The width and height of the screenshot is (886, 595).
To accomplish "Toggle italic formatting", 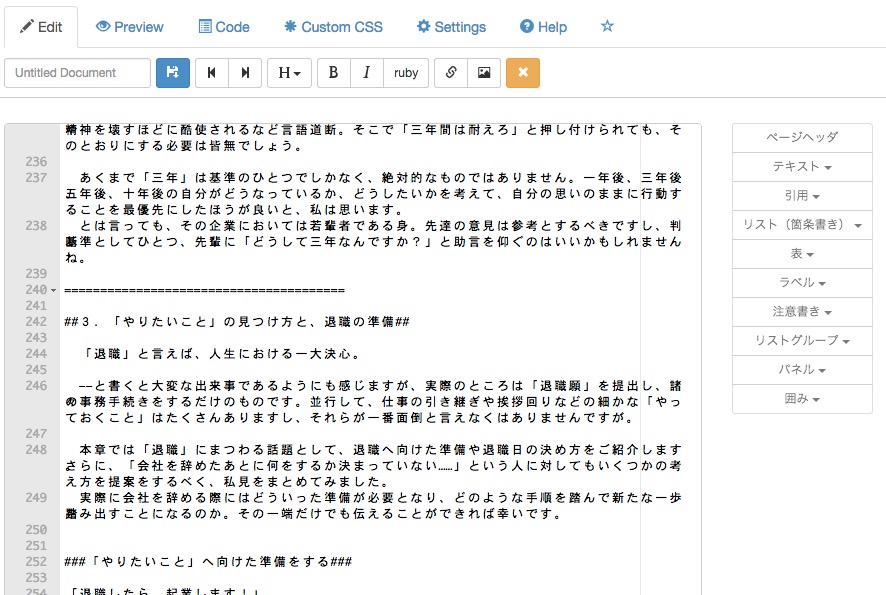I will pyautogui.click(x=367, y=73).
